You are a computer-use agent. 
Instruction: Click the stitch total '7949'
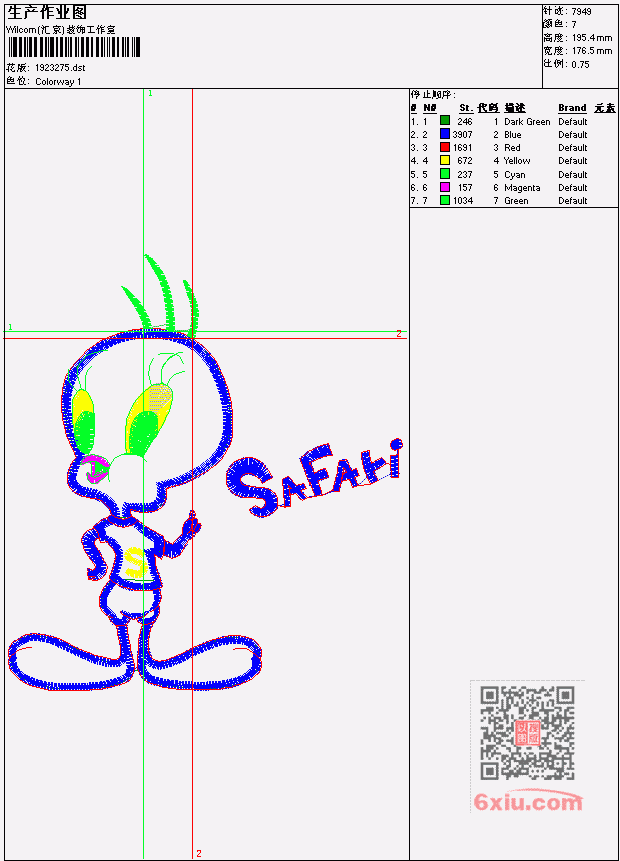[581, 11]
